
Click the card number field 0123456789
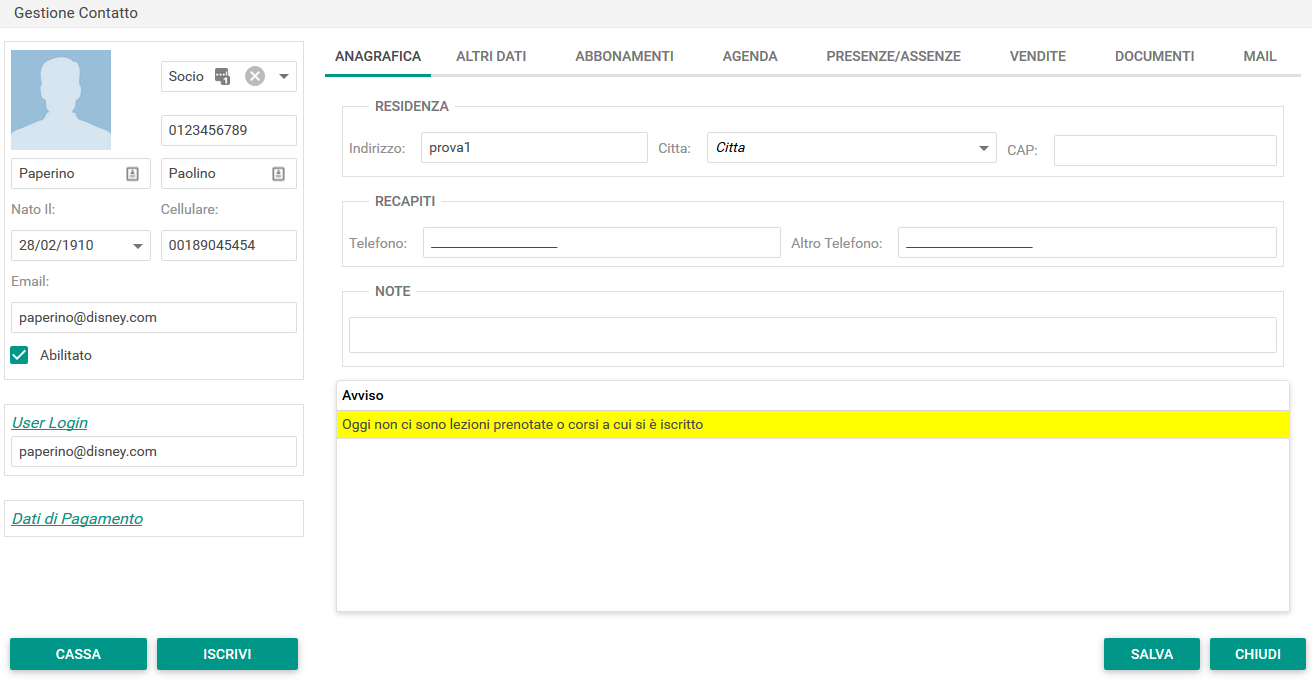point(229,130)
